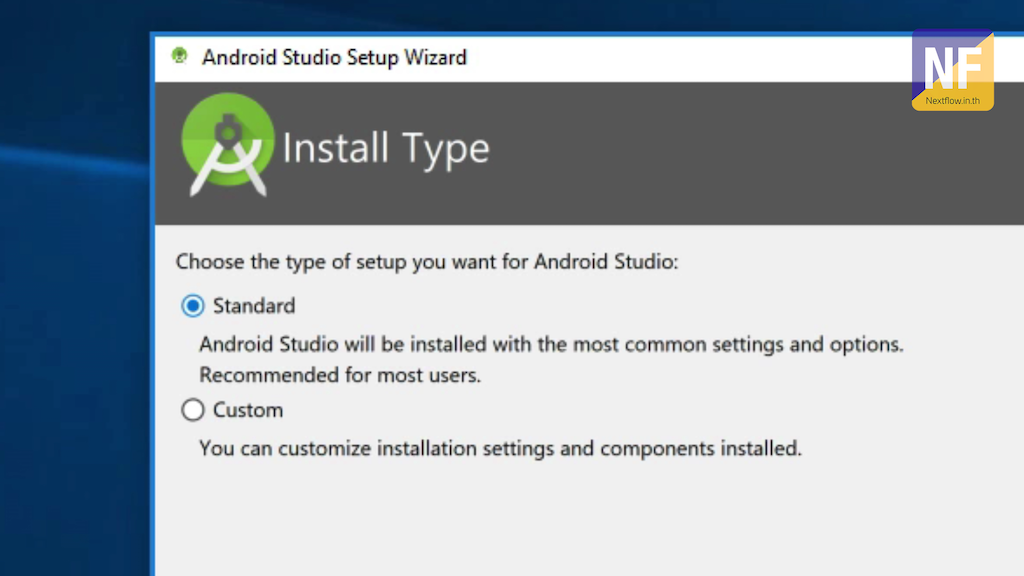Select the Standard setup radio button

click(x=192, y=306)
